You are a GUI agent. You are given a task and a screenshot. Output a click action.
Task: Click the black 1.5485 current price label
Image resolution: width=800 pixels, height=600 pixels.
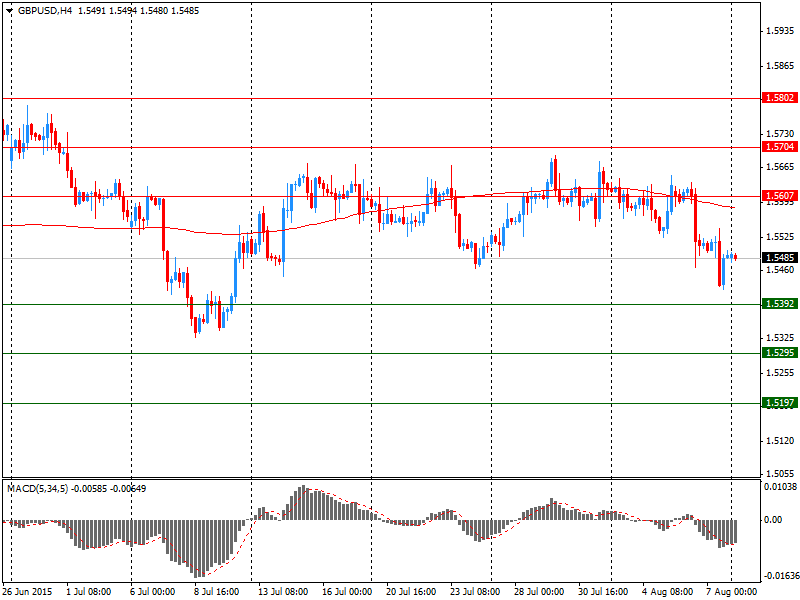click(780, 258)
